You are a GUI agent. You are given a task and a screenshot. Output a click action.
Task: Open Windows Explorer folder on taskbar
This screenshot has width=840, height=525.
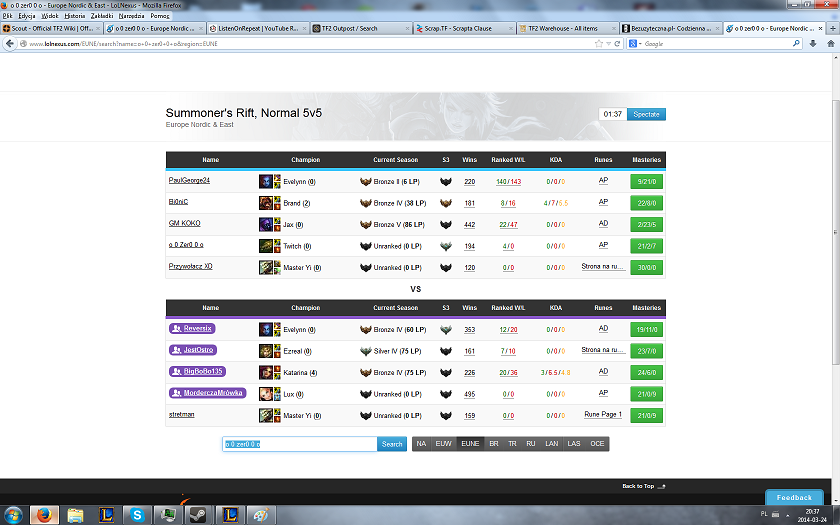[x=75, y=515]
